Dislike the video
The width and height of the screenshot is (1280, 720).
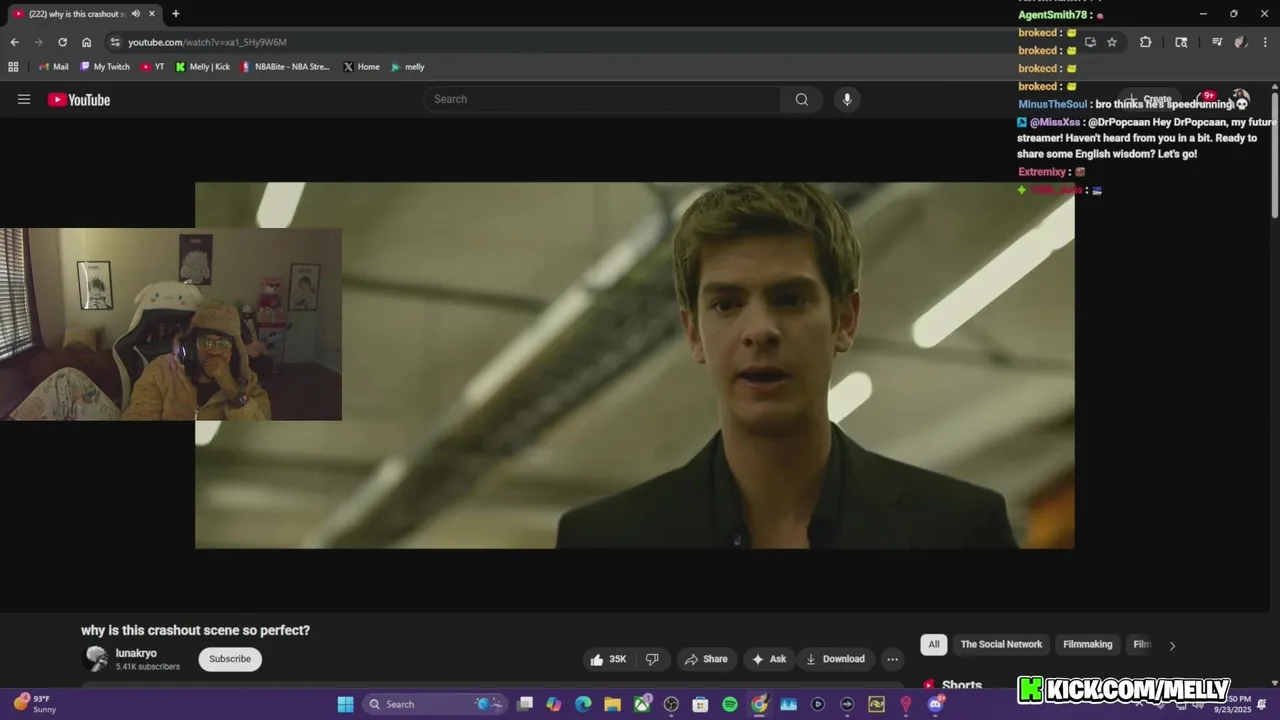pyautogui.click(x=652, y=659)
